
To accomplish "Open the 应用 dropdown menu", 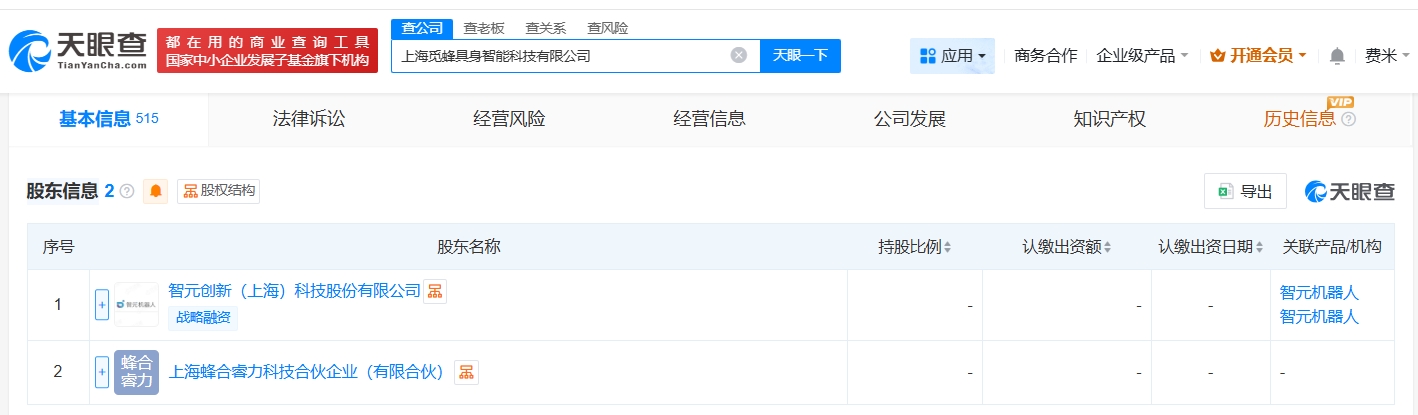I will coord(952,56).
